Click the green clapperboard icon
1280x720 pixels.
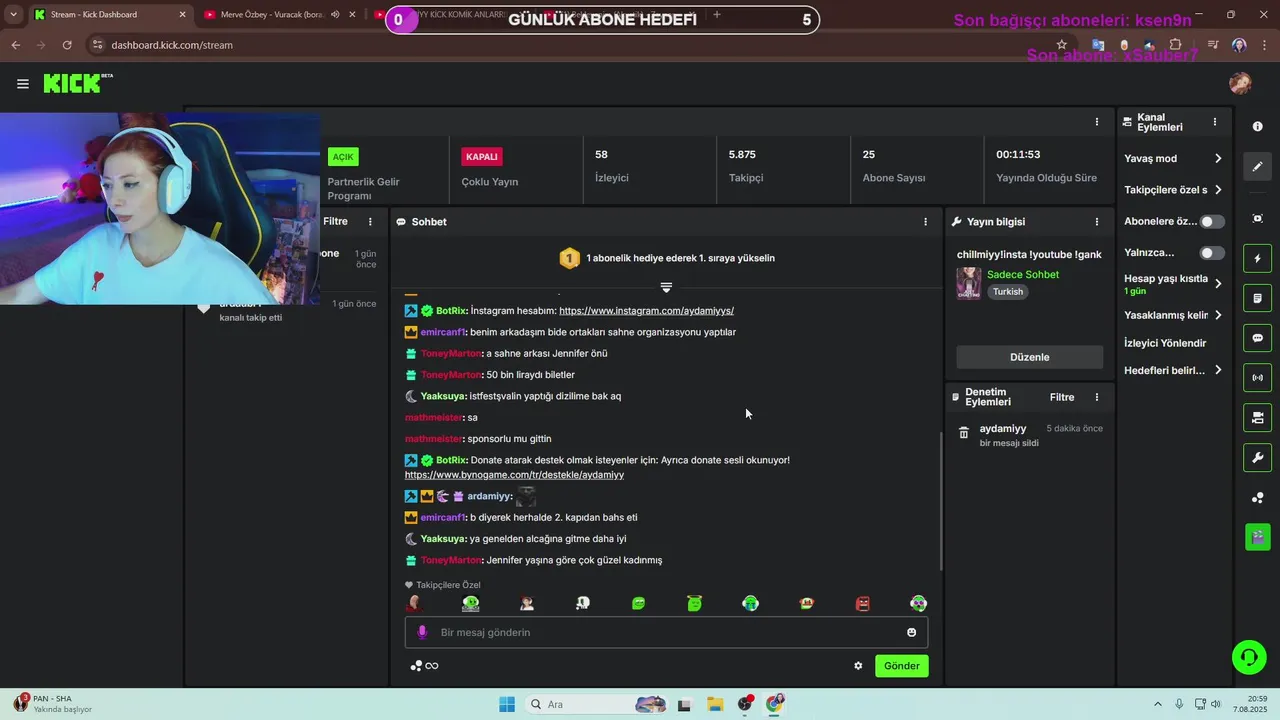click(x=1258, y=537)
